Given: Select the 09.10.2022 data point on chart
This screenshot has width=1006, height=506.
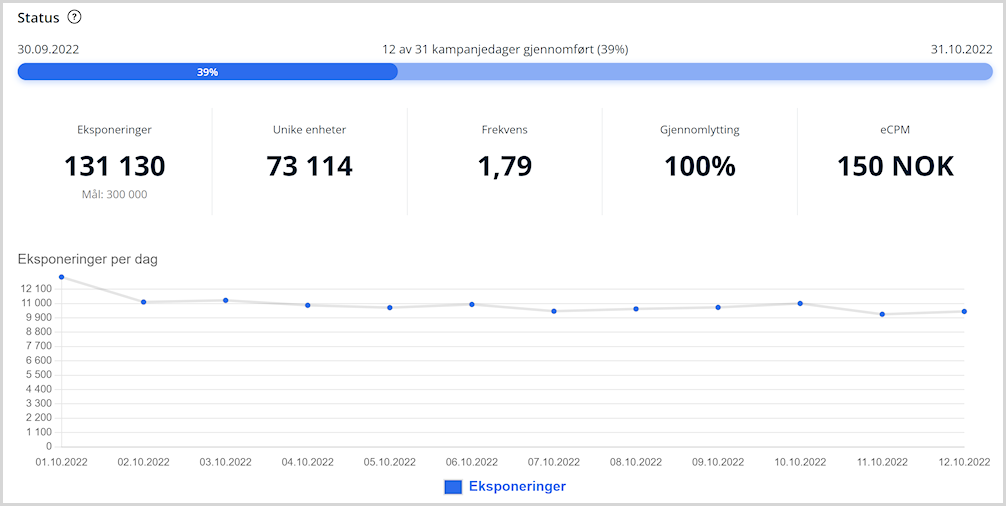Looking at the screenshot, I should pyautogui.click(x=718, y=307).
